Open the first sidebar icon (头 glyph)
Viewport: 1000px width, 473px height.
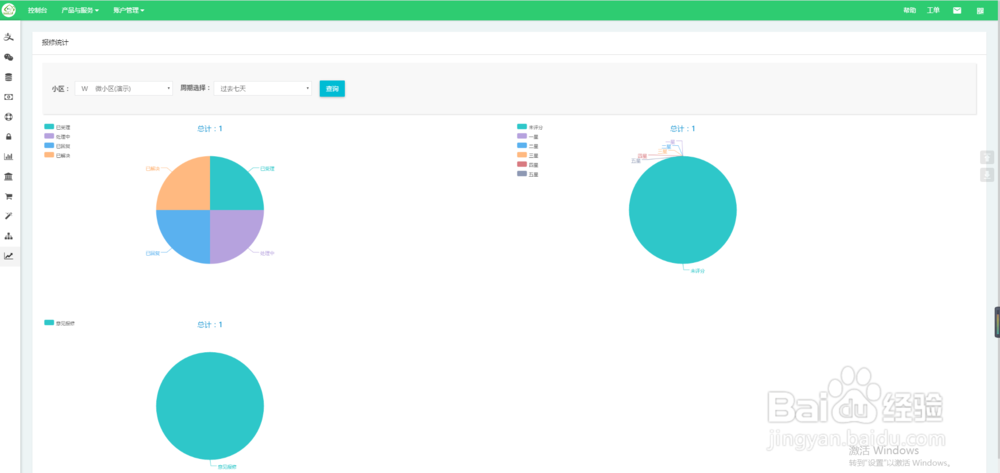pyautogui.click(x=9, y=38)
